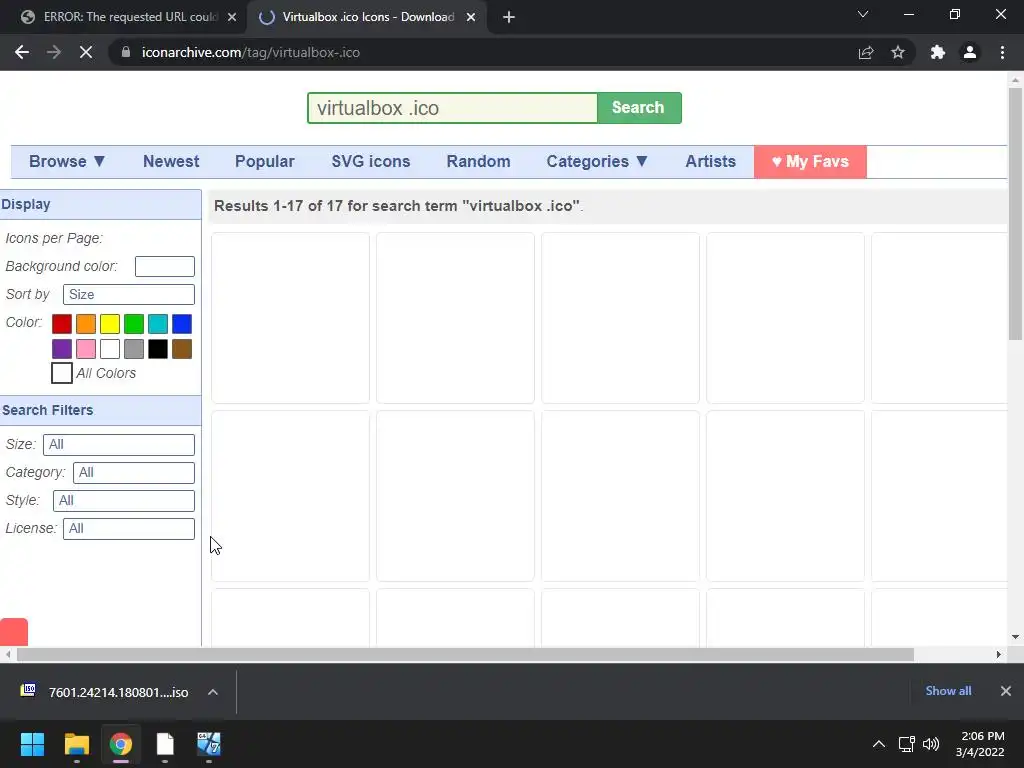Screen dimensions: 1024x768
Task: Show hidden system tray icons
Action: (x=879, y=744)
